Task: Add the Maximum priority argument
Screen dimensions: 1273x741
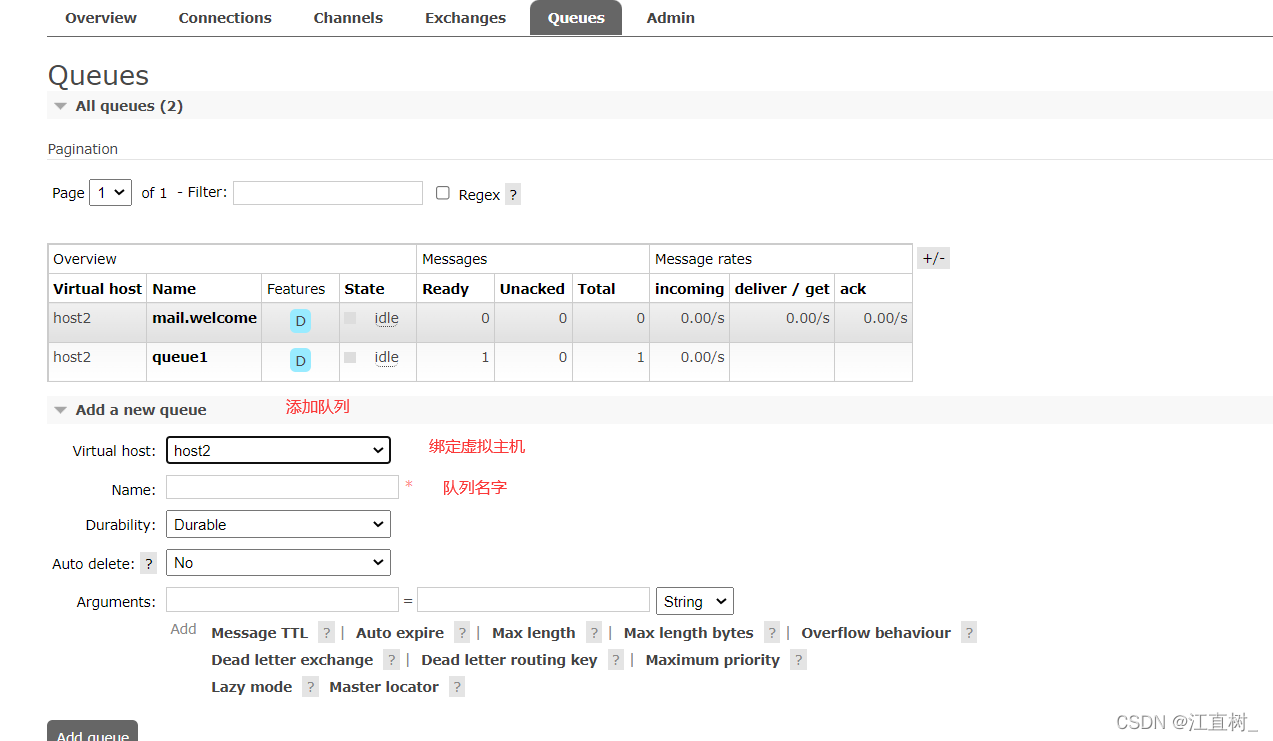Action: pyautogui.click(x=713, y=660)
